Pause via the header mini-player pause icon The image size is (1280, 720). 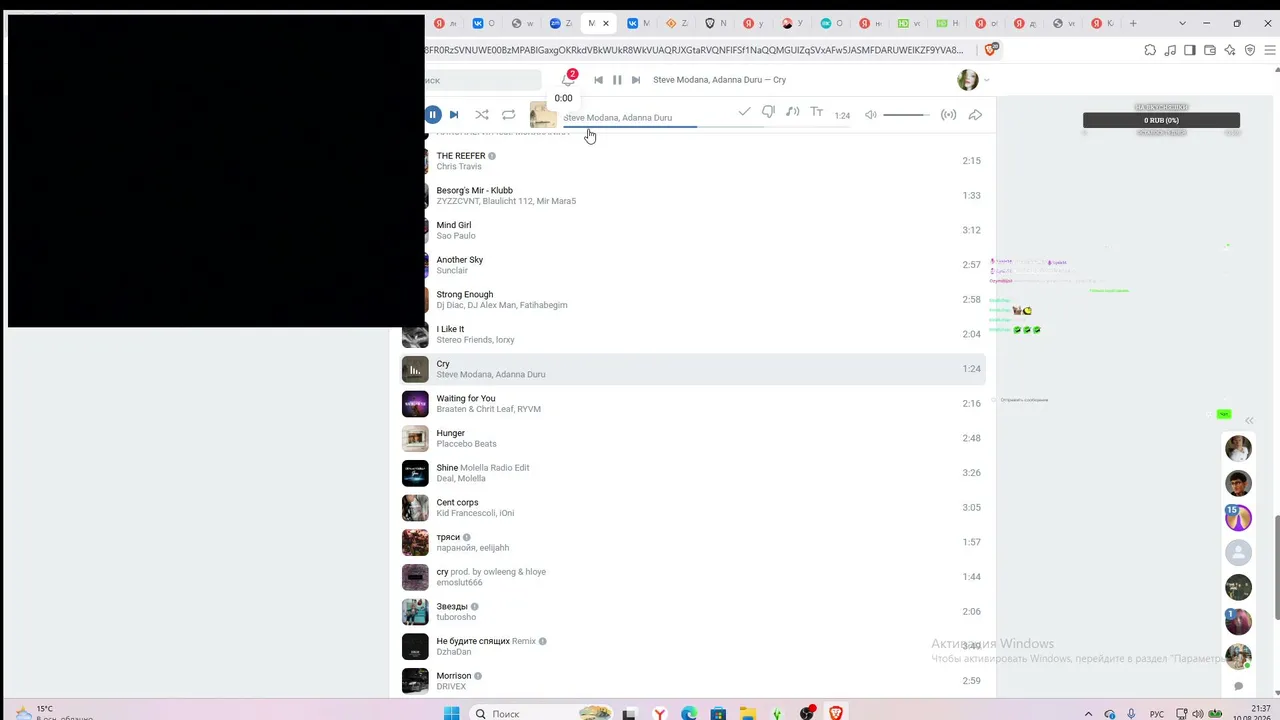tap(617, 80)
